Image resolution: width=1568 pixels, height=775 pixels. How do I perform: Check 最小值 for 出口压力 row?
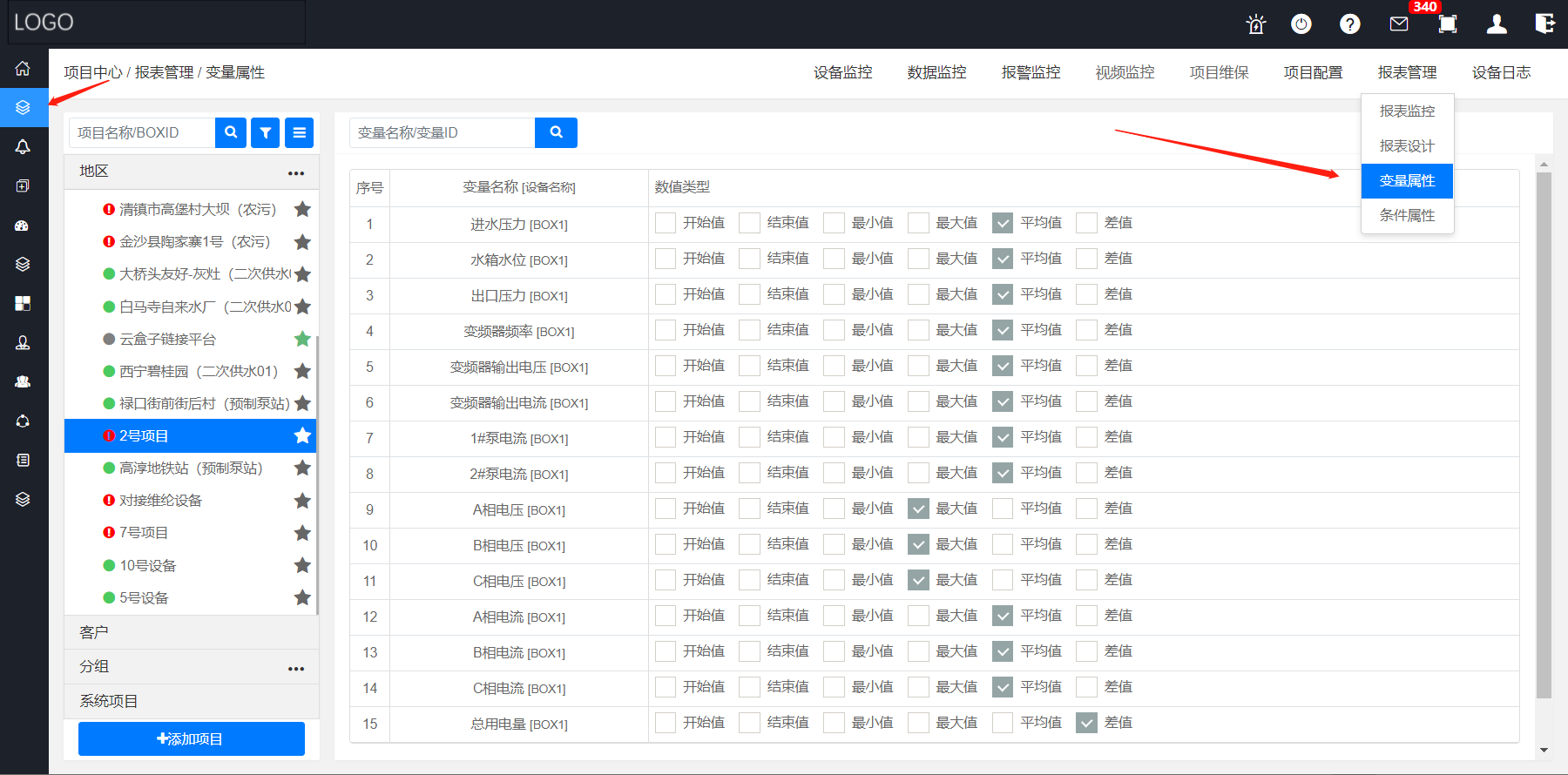(x=834, y=294)
